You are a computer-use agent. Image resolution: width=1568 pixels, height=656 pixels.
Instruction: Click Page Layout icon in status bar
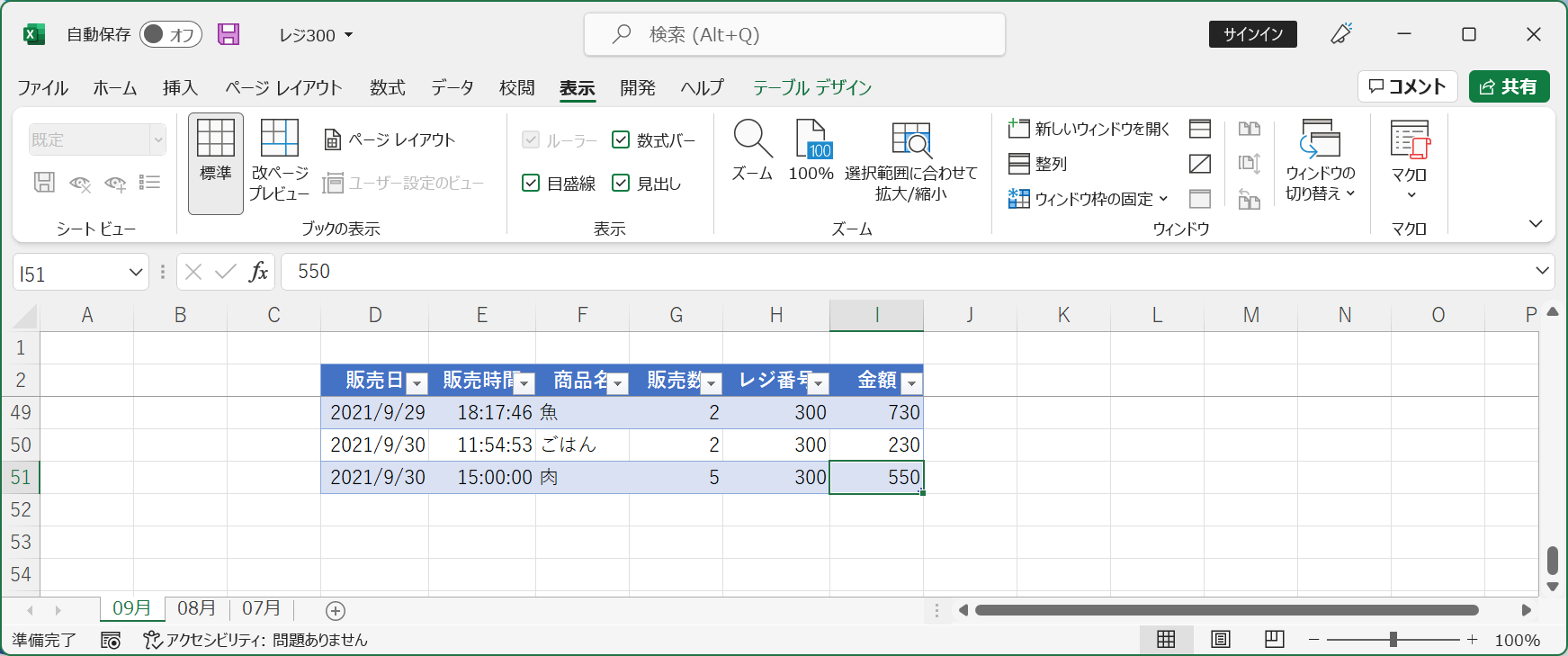point(1221,640)
